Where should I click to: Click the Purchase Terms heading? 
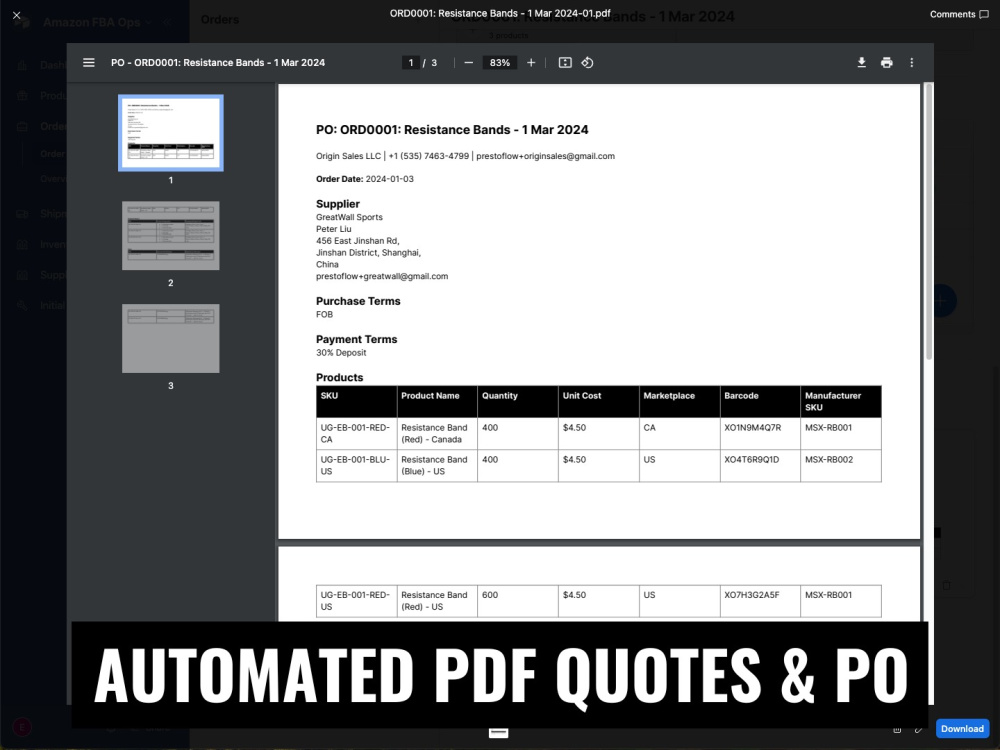click(358, 301)
